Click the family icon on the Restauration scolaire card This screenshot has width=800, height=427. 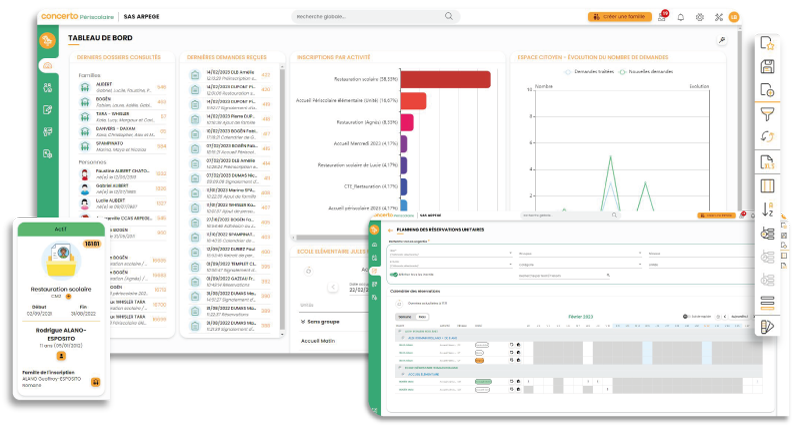coord(95,382)
